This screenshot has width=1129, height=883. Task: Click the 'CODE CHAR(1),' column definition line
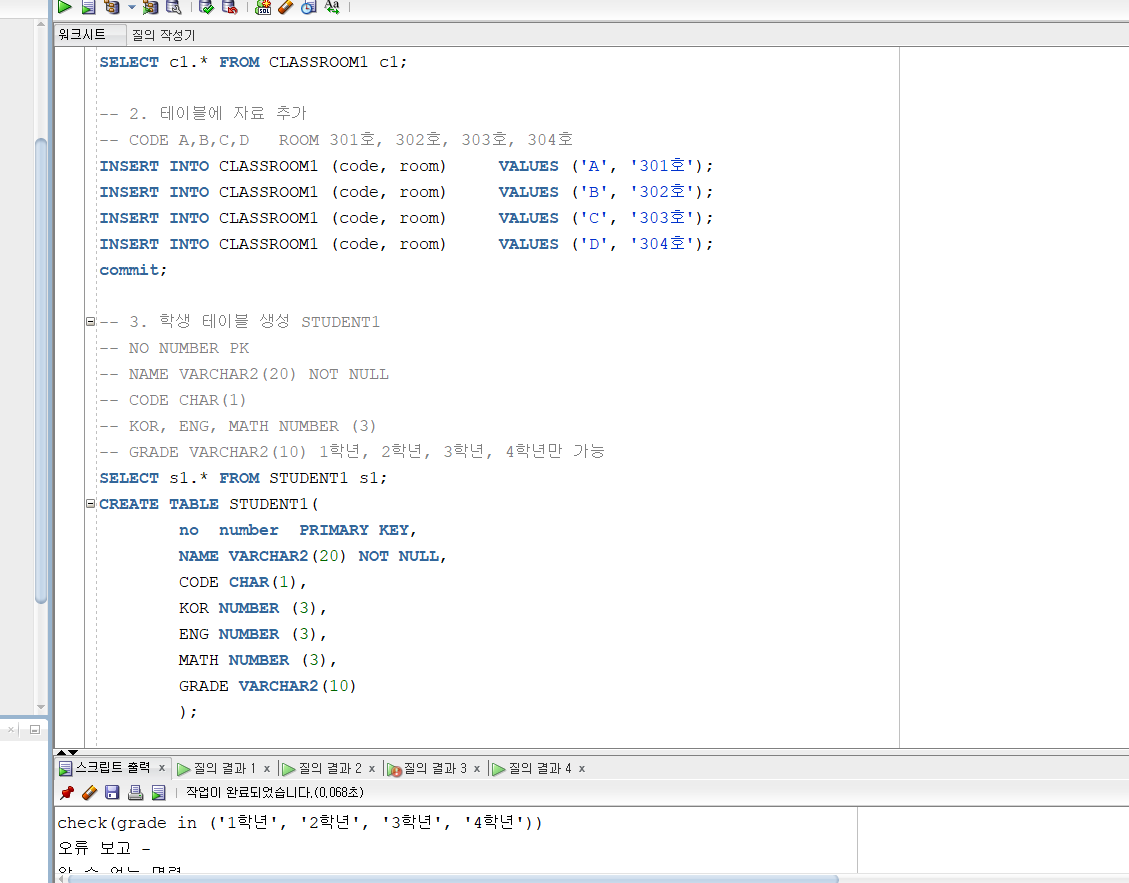click(x=243, y=582)
